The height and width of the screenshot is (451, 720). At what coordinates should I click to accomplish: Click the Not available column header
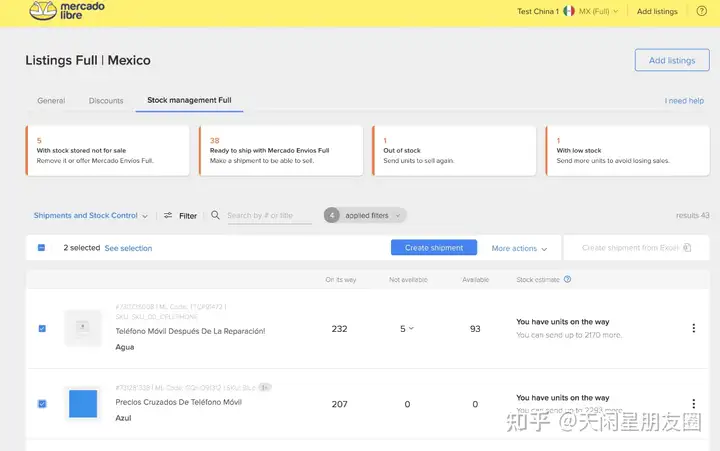pos(408,280)
